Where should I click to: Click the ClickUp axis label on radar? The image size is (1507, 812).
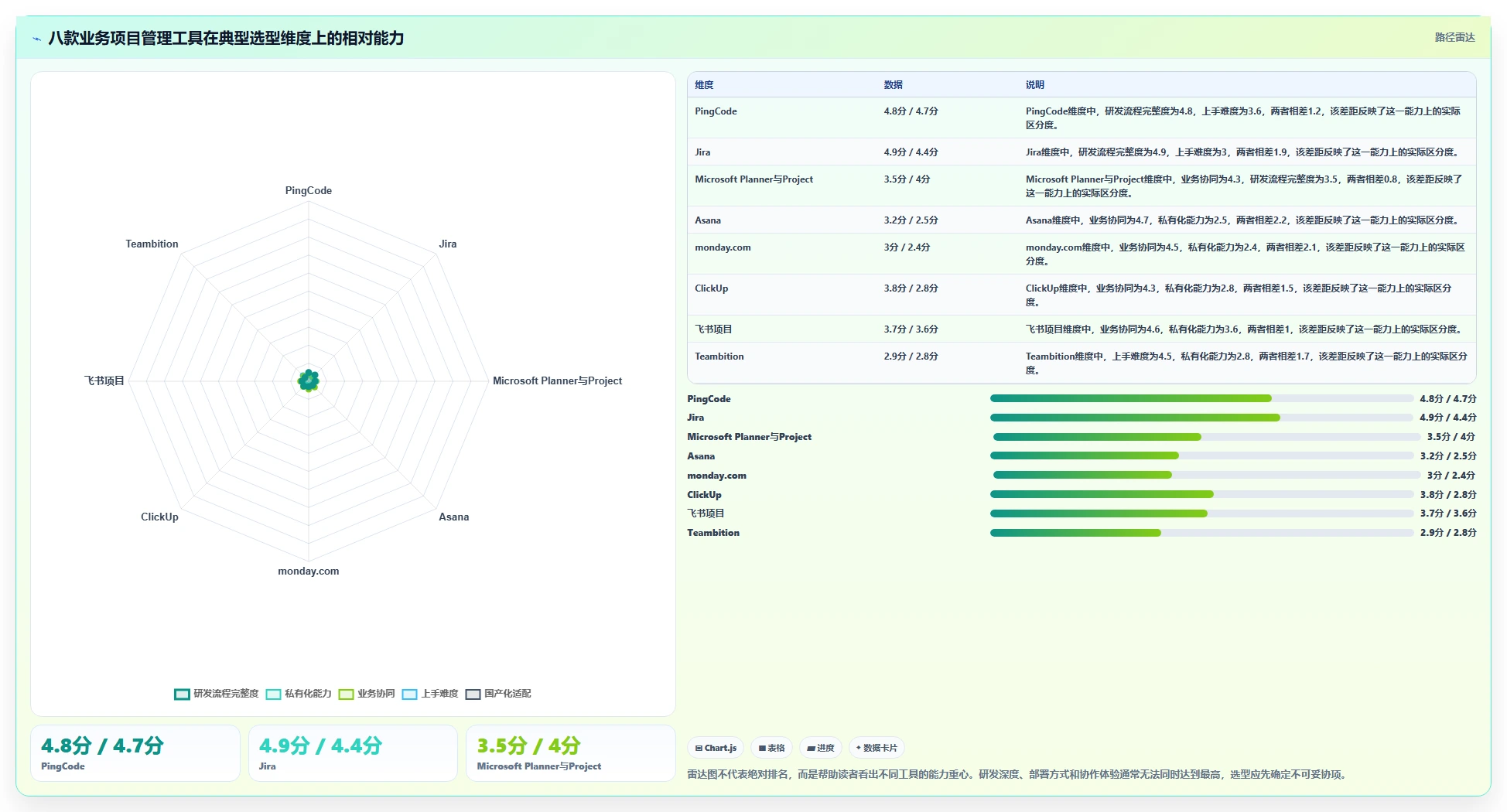[159, 517]
